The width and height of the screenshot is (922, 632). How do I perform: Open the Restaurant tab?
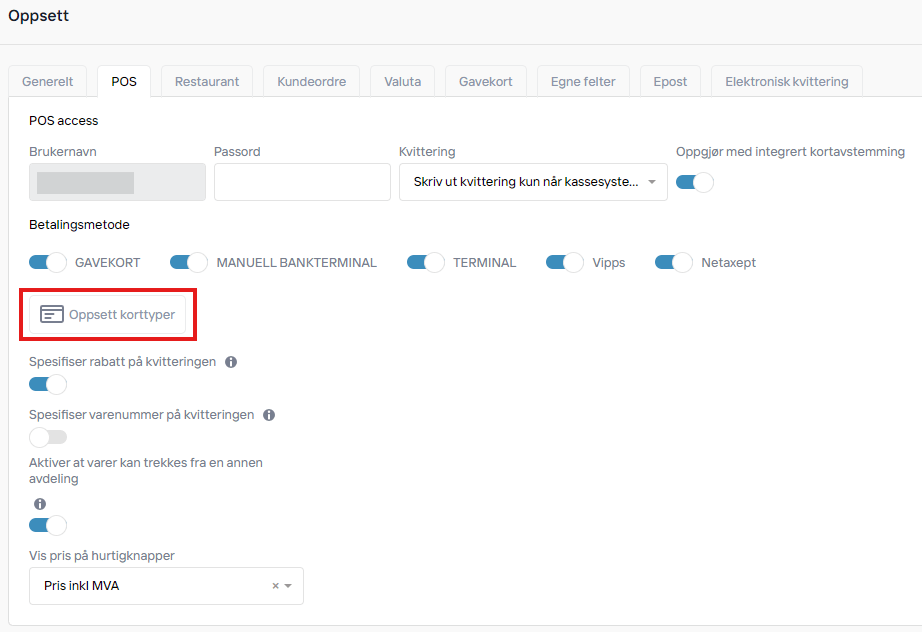pos(207,82)
